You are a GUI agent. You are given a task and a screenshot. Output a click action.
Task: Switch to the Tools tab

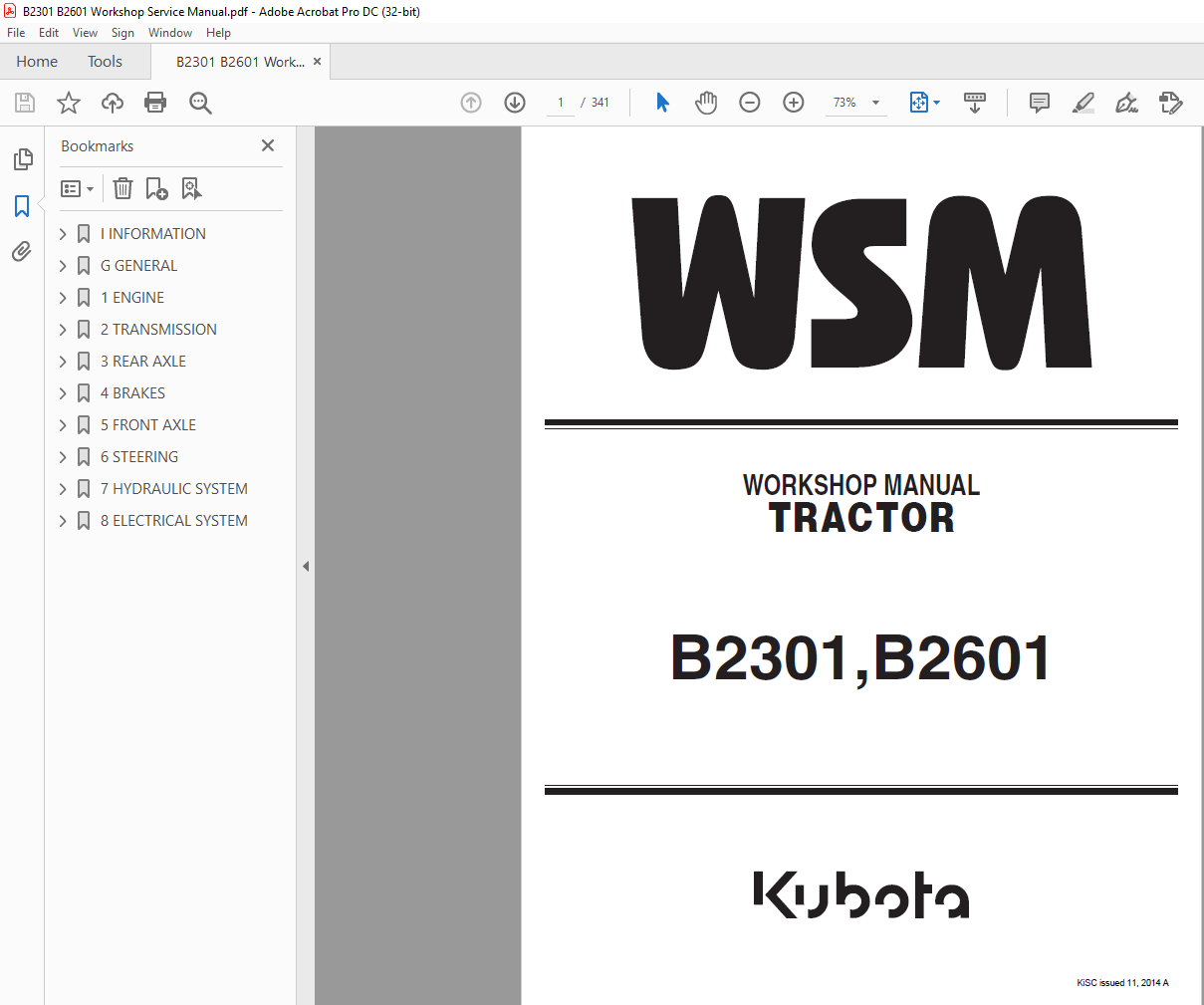coord(105,62)
